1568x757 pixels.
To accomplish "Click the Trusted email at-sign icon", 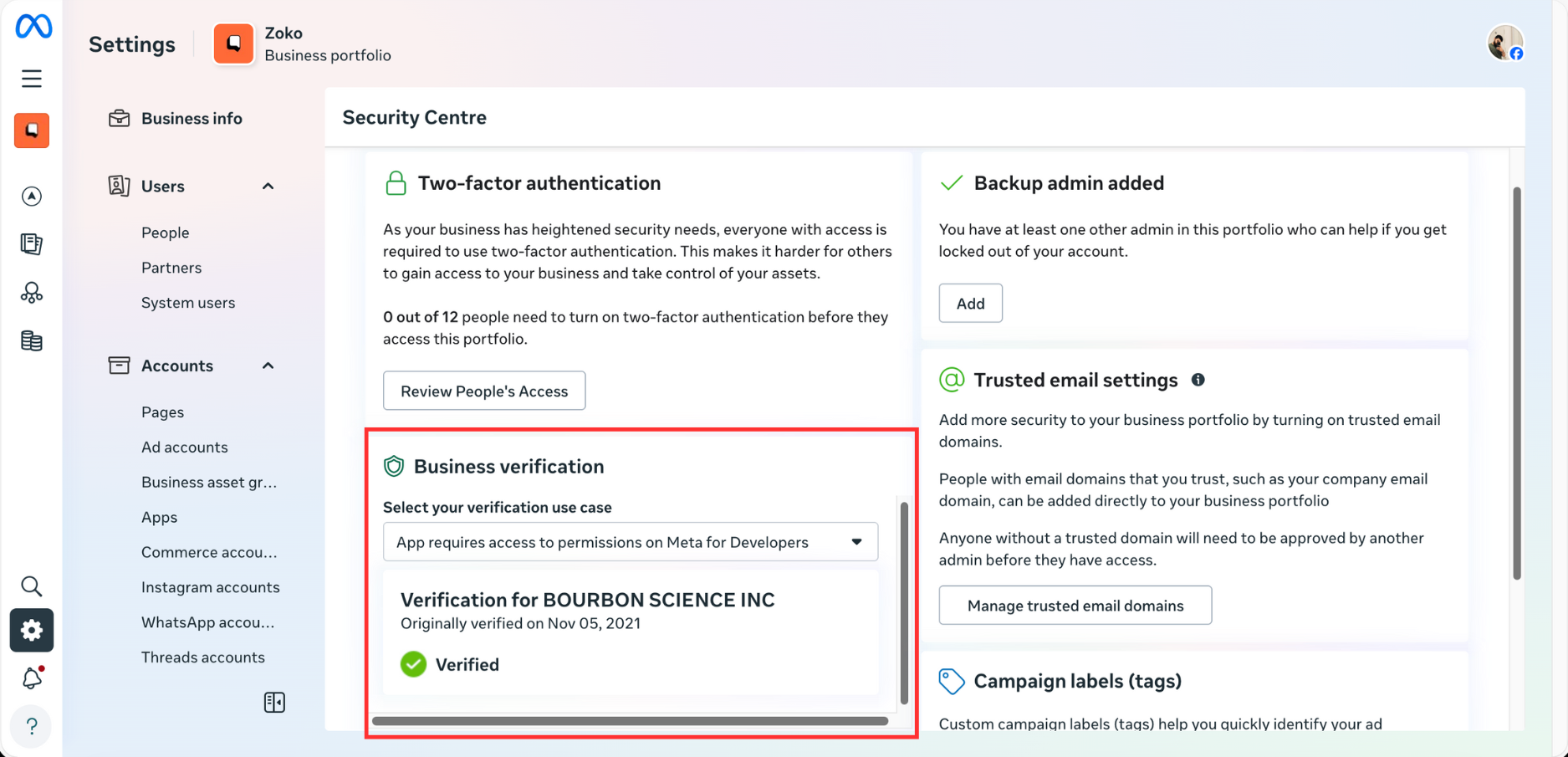I will pos(952,380).
